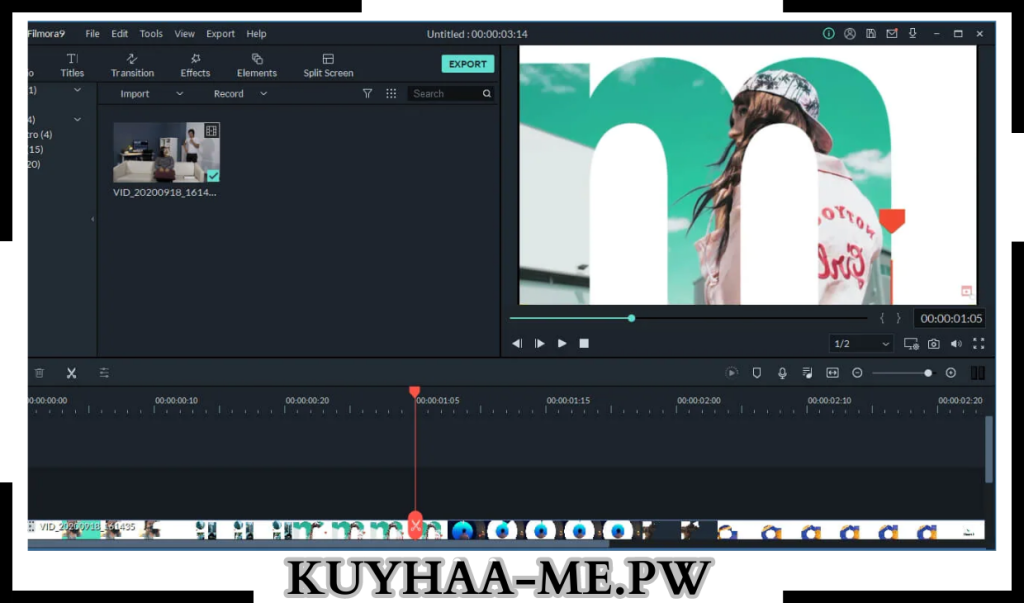Switch to the Elements tab
This screenshot has height=603, width=1024.
pos(257,65)
